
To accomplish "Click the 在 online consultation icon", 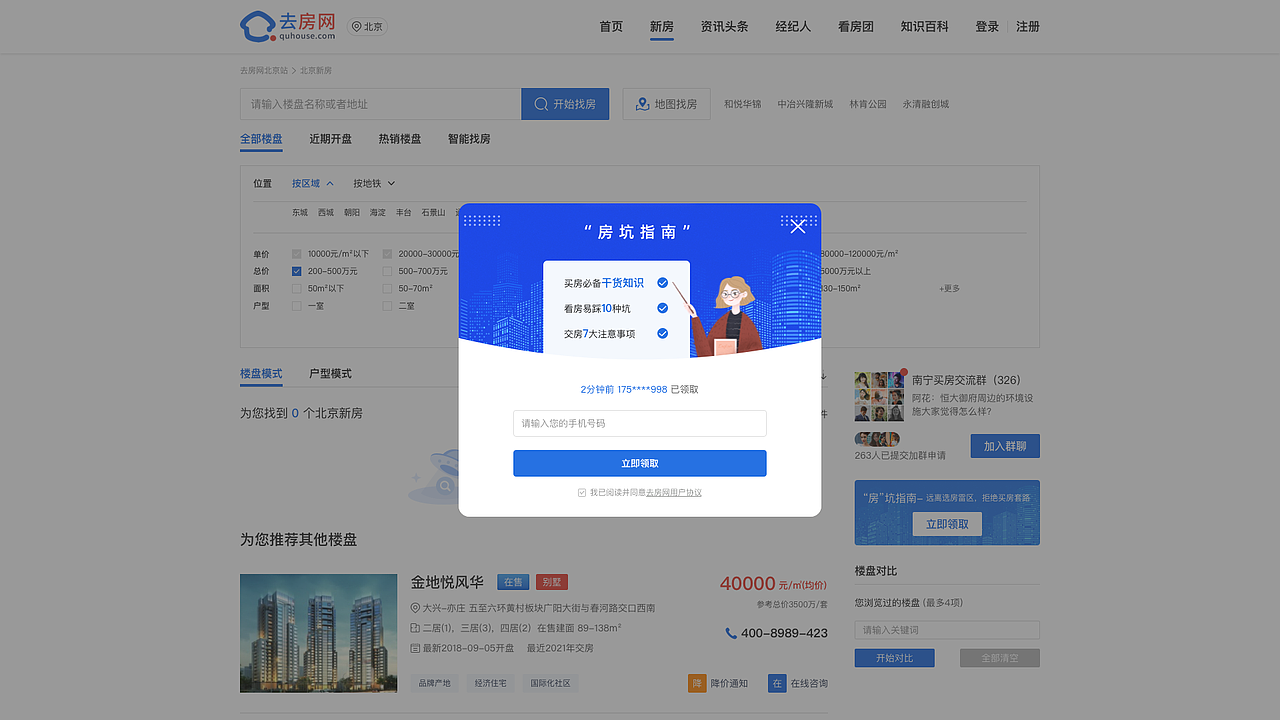I will tap(777, 682).
